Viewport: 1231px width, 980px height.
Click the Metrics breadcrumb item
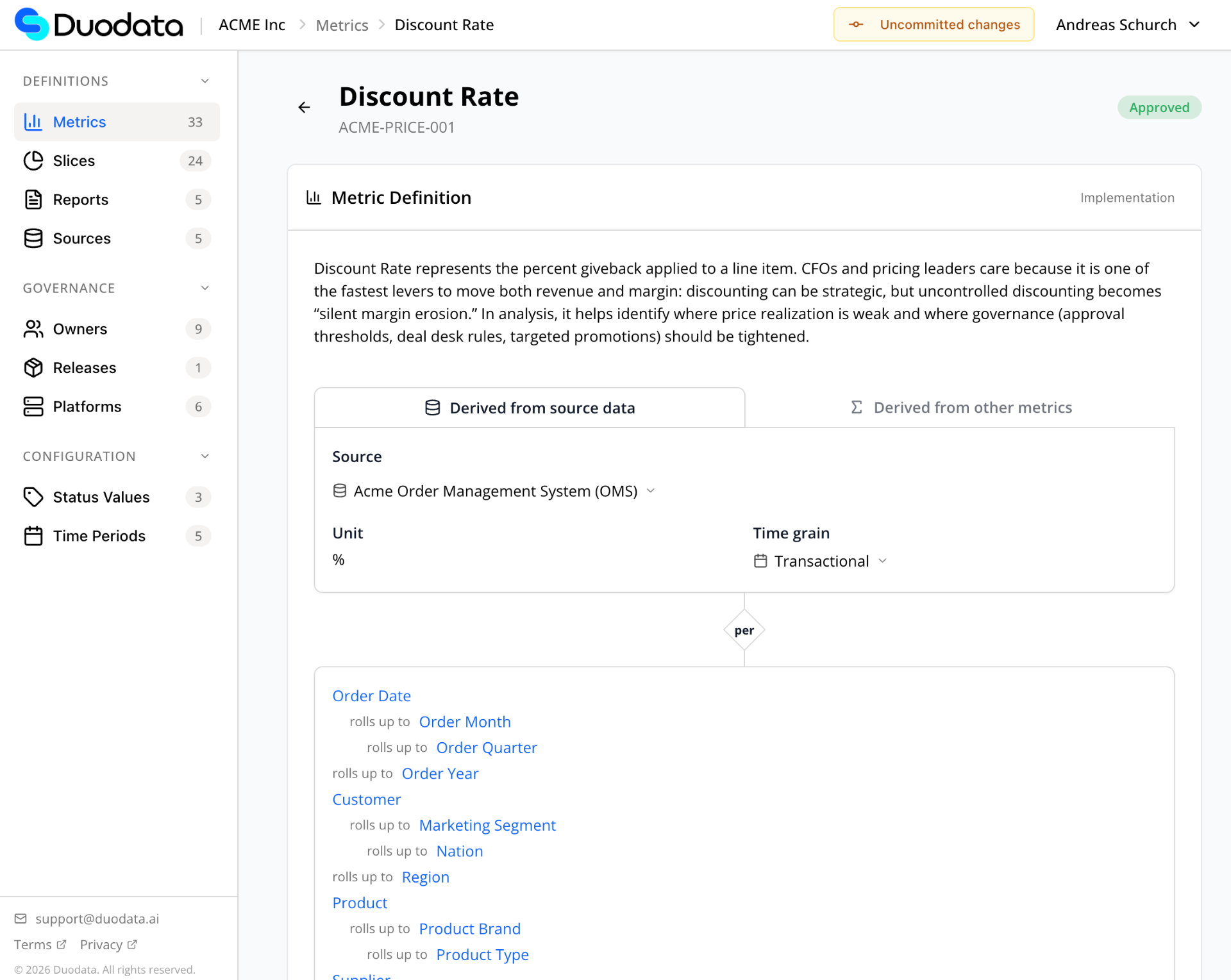click(342, 24)
